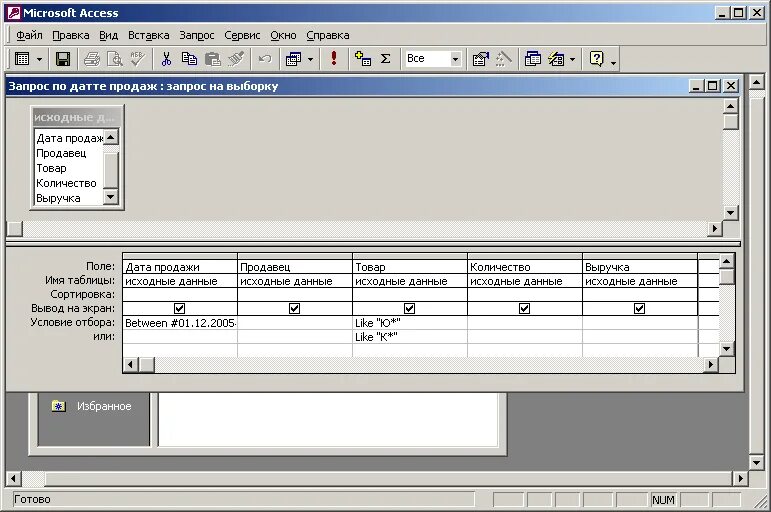Viewport: 771px width, 512px height.
Task: Toggle show checkbox for Дата продажи column
Action: (x=179, y=308)
